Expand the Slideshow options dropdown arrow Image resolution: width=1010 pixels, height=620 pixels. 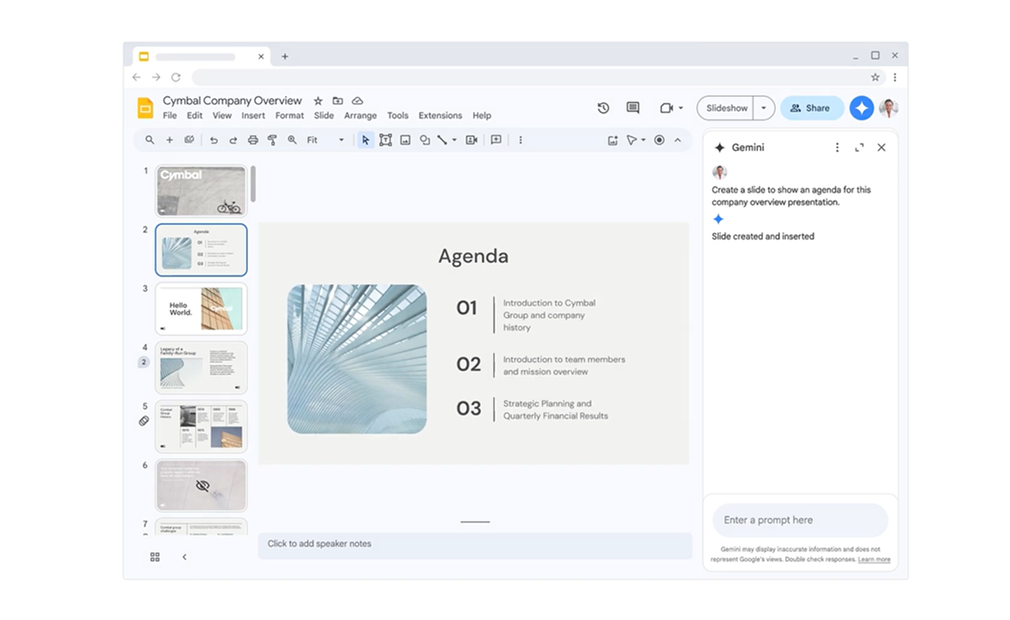pos(764,108)
